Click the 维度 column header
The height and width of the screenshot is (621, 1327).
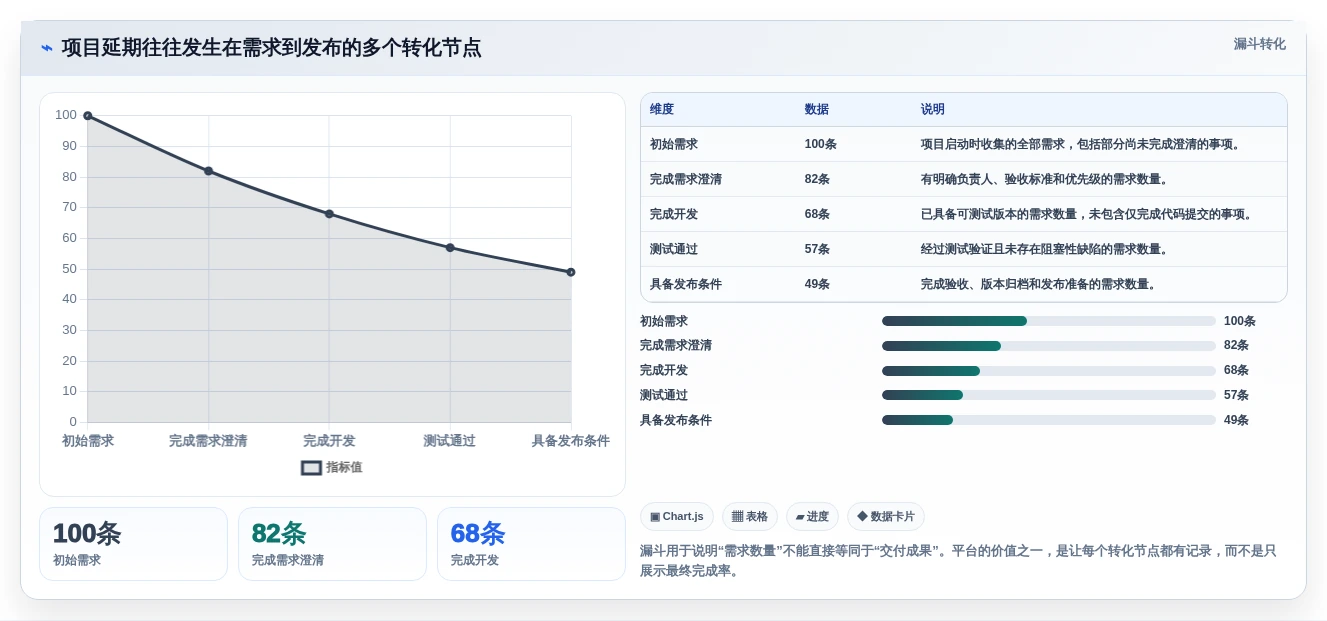coord(662,109)
